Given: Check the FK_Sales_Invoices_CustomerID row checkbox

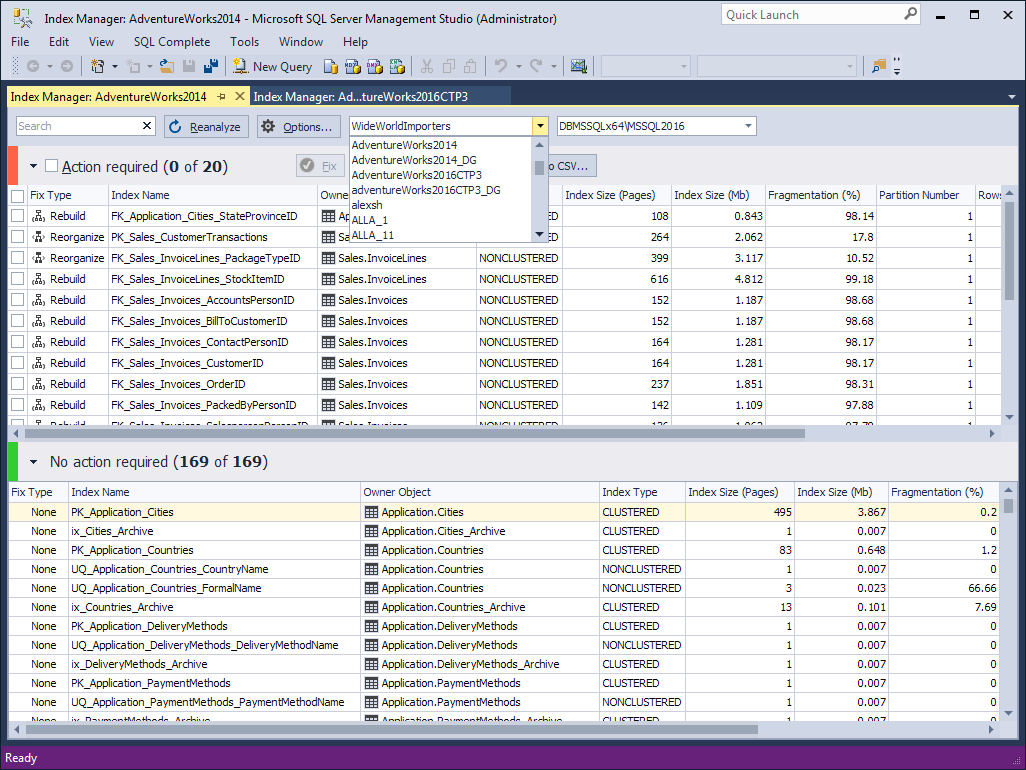Looking at the screenshot, I should click(x=18, y=362).
